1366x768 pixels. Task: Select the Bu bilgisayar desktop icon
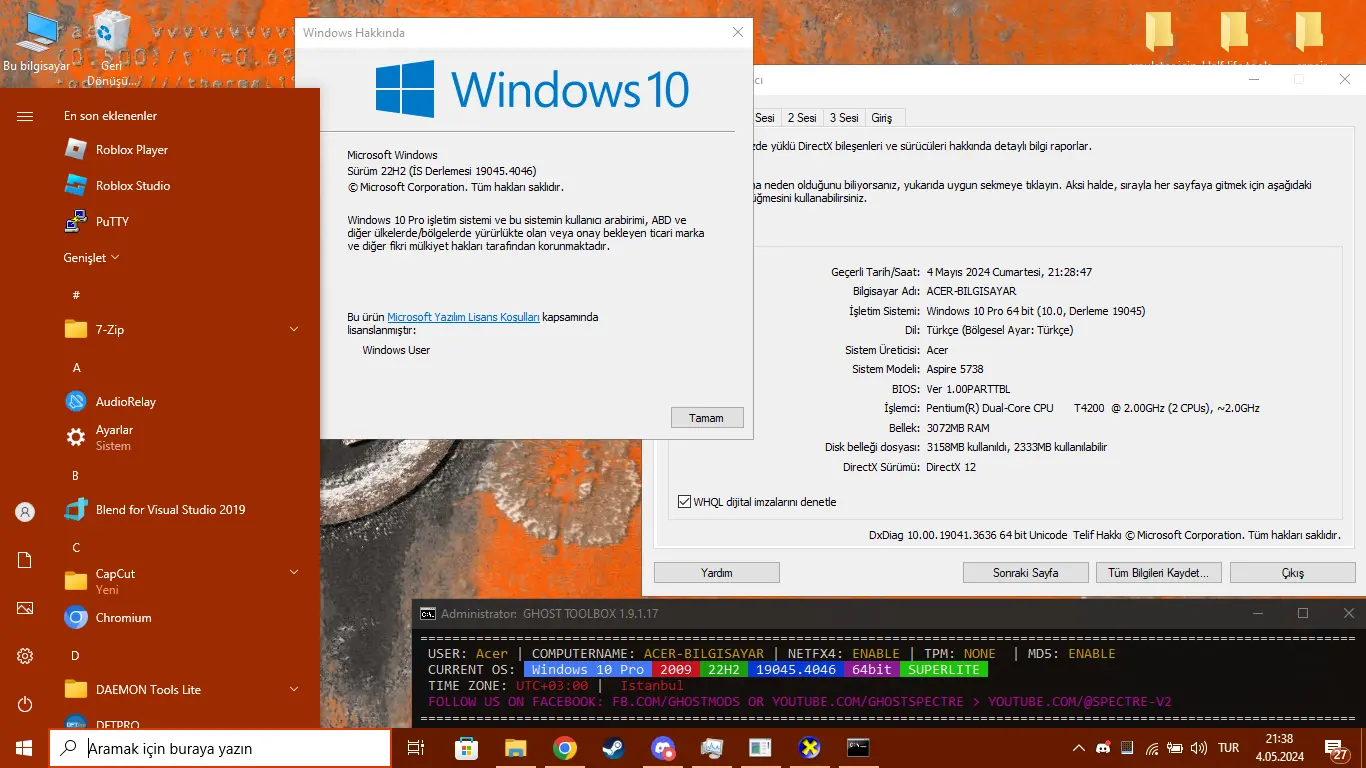click(x=37, y=43)
